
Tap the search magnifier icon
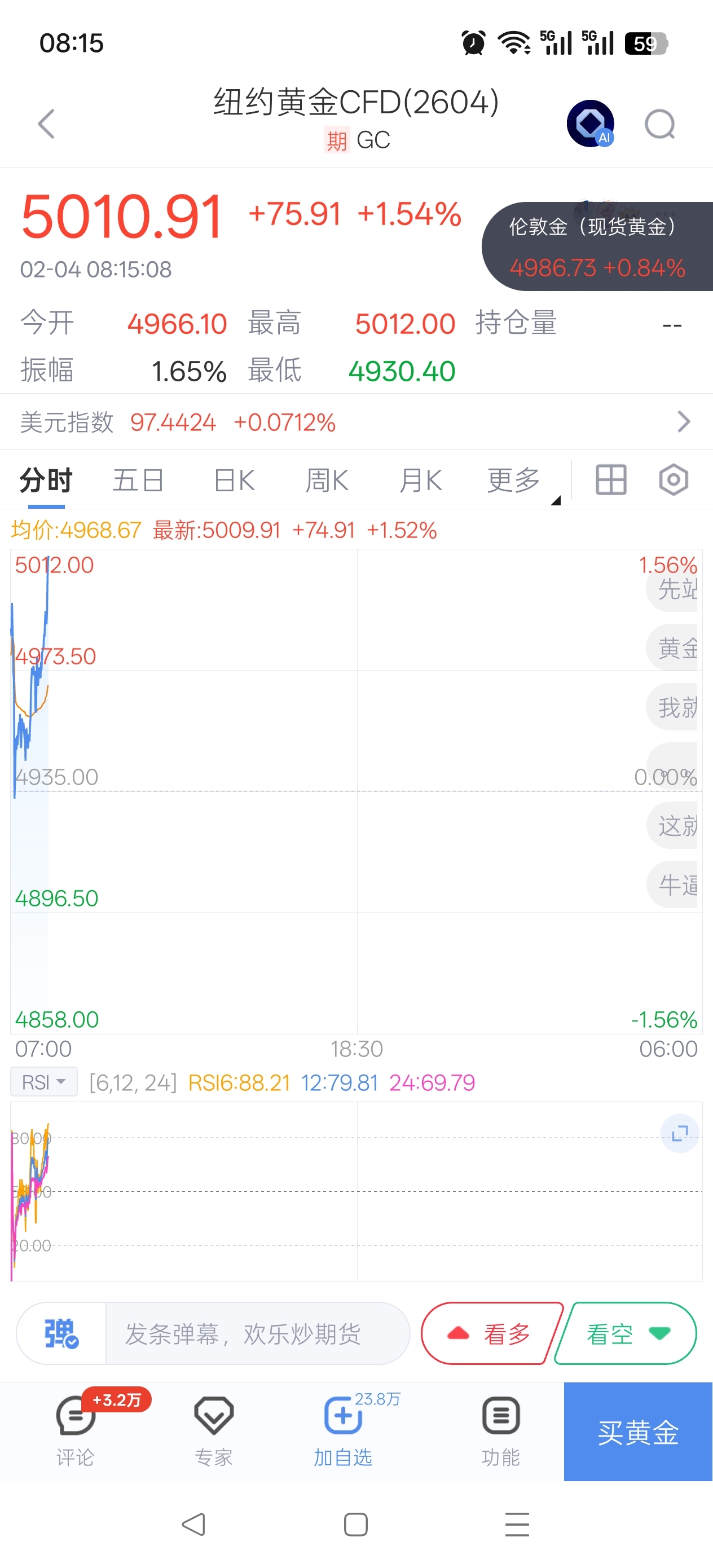[659, 124]
